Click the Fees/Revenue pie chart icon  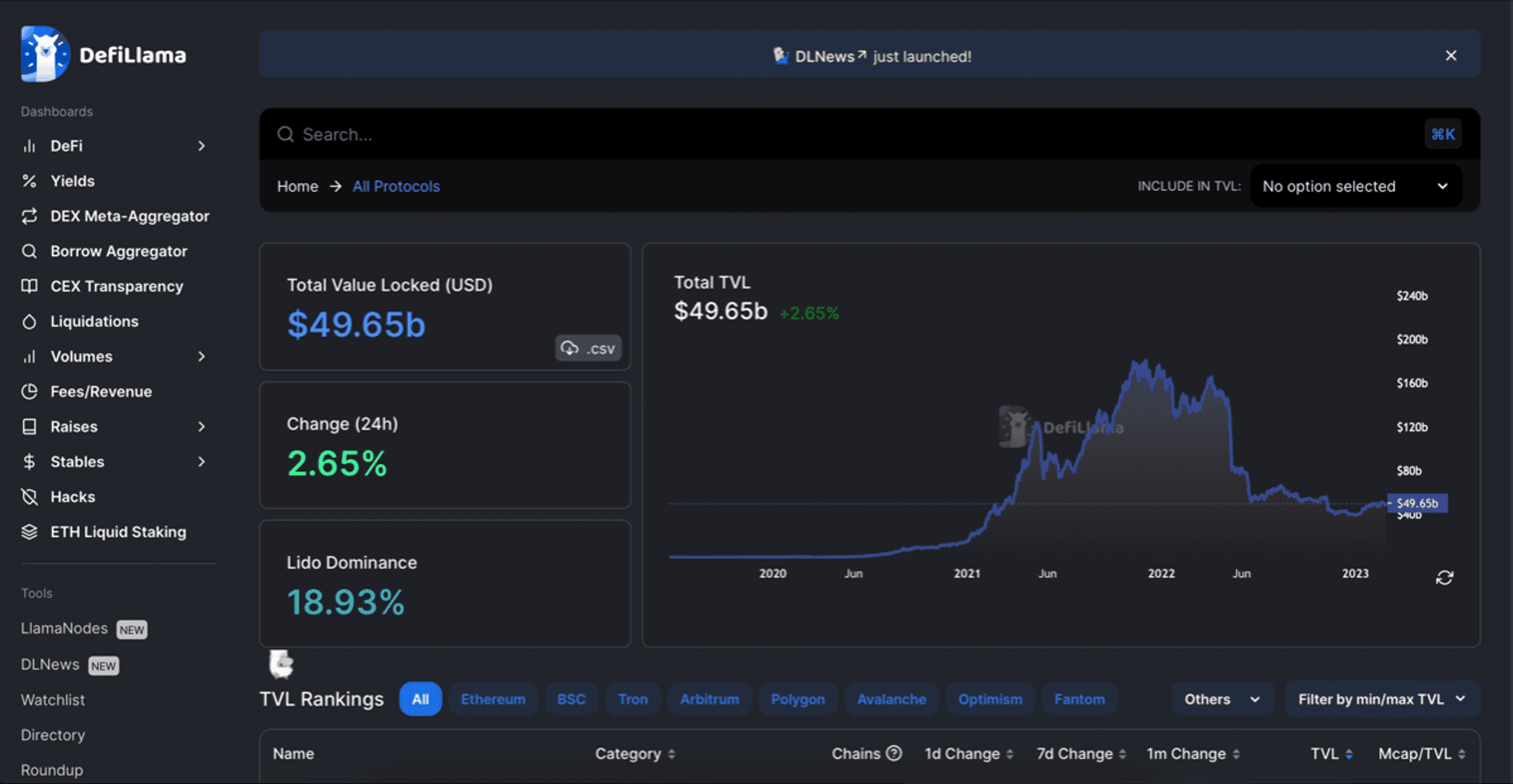[29, 391]
